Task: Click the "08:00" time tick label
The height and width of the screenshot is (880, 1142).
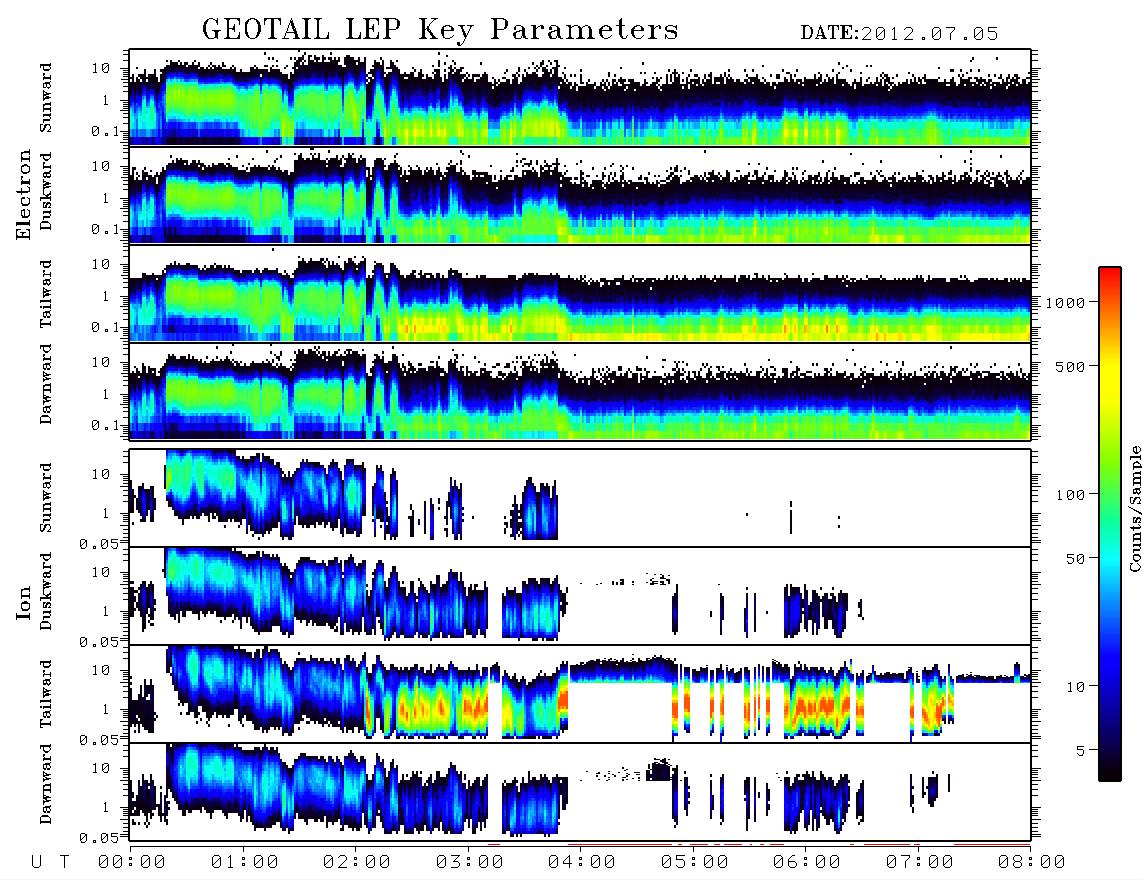Action: click(1032, 863)
